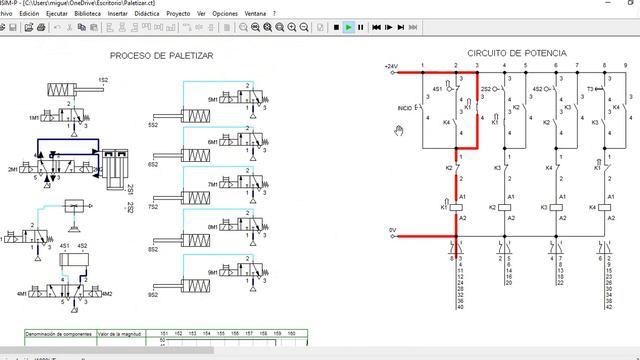Start simulation with the green play button
640x360 pixels.
(349, 27)
